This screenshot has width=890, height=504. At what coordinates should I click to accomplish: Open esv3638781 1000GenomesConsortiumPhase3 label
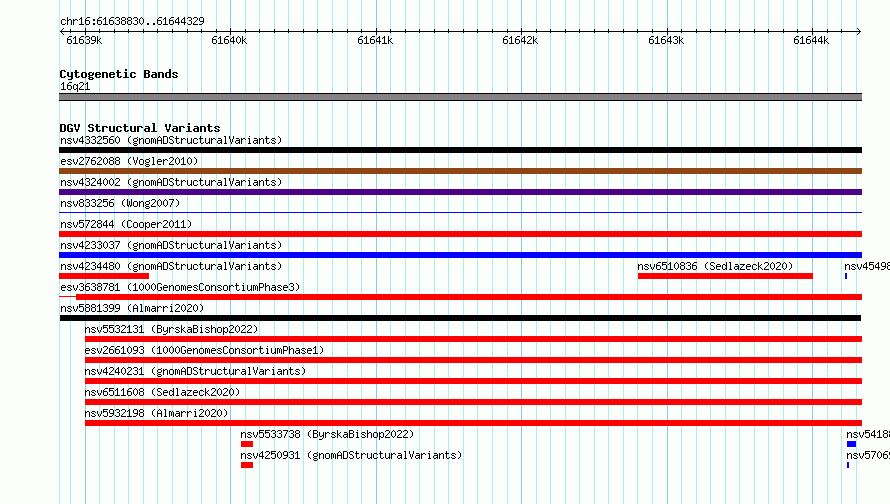pos(180,287)
